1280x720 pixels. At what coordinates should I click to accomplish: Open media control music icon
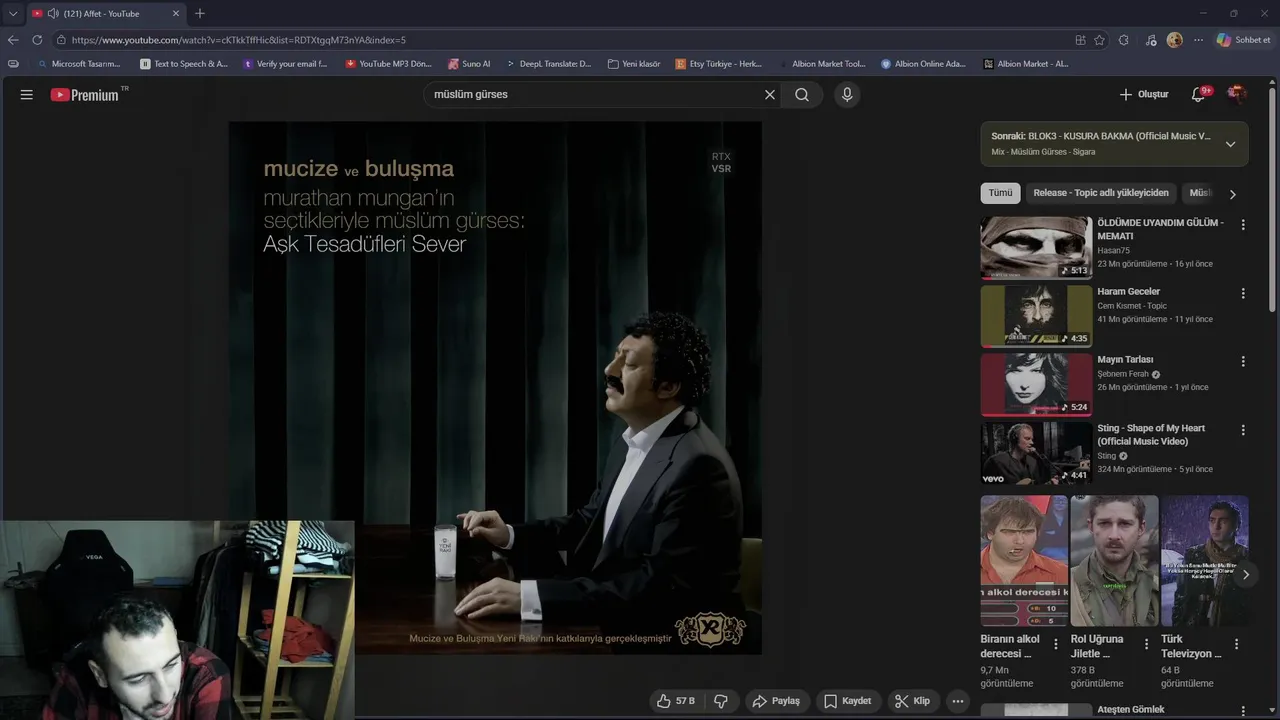tap(1151, 40)
